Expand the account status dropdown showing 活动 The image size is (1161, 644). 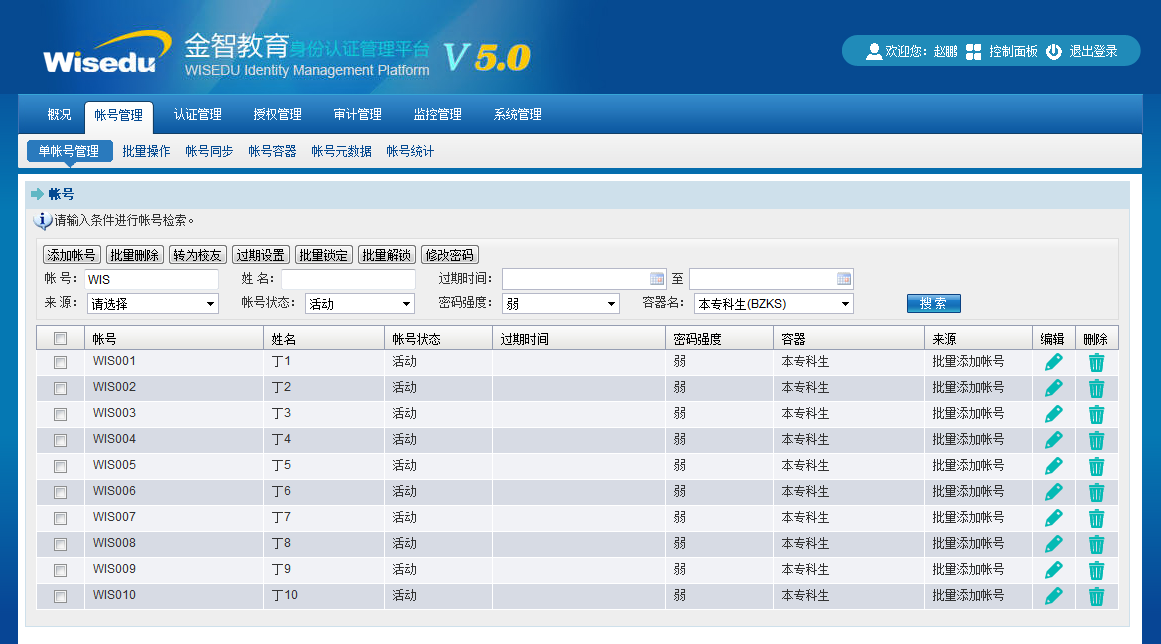[x=359, y=304]
